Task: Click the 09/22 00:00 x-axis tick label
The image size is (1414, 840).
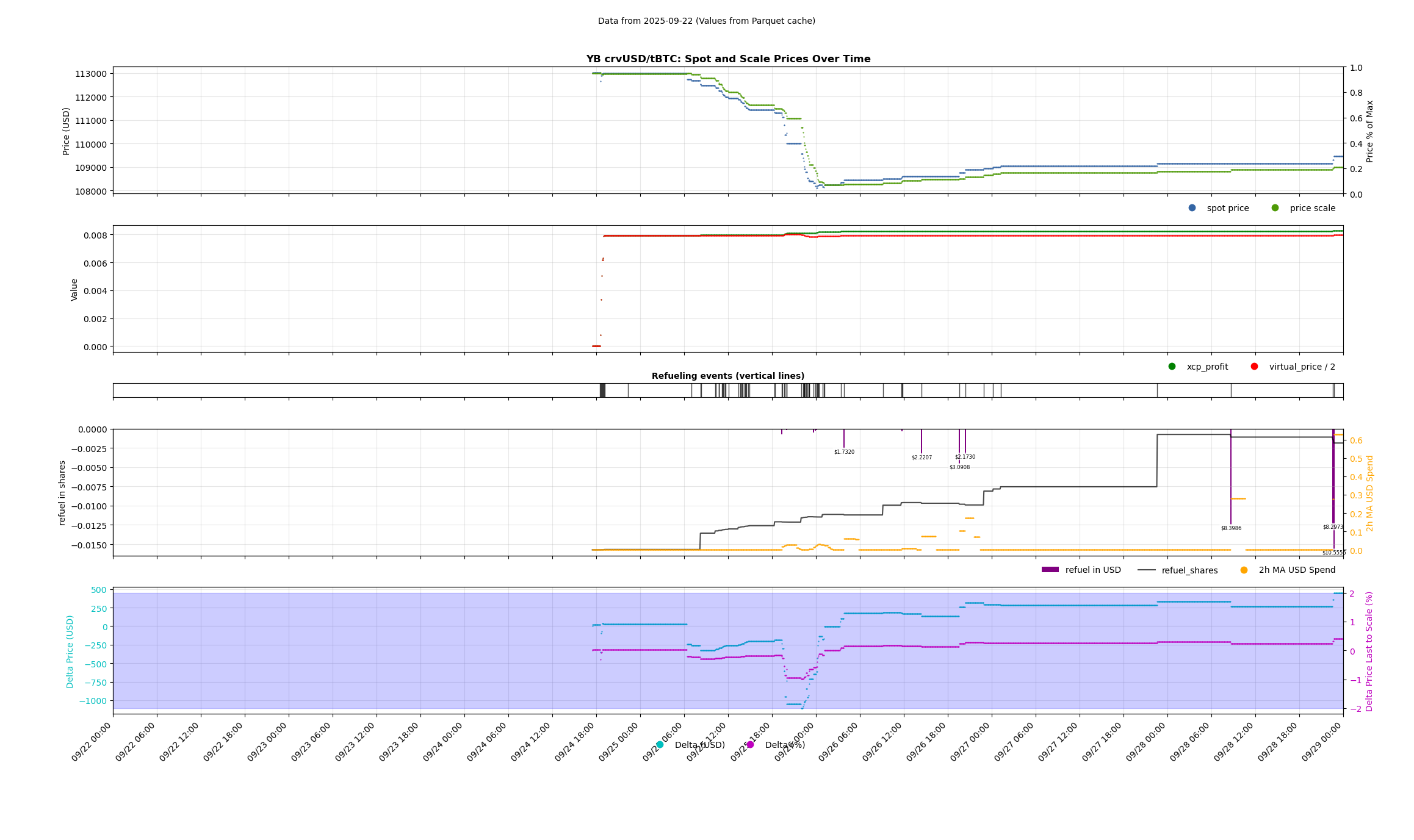Action: click(92, 742)
